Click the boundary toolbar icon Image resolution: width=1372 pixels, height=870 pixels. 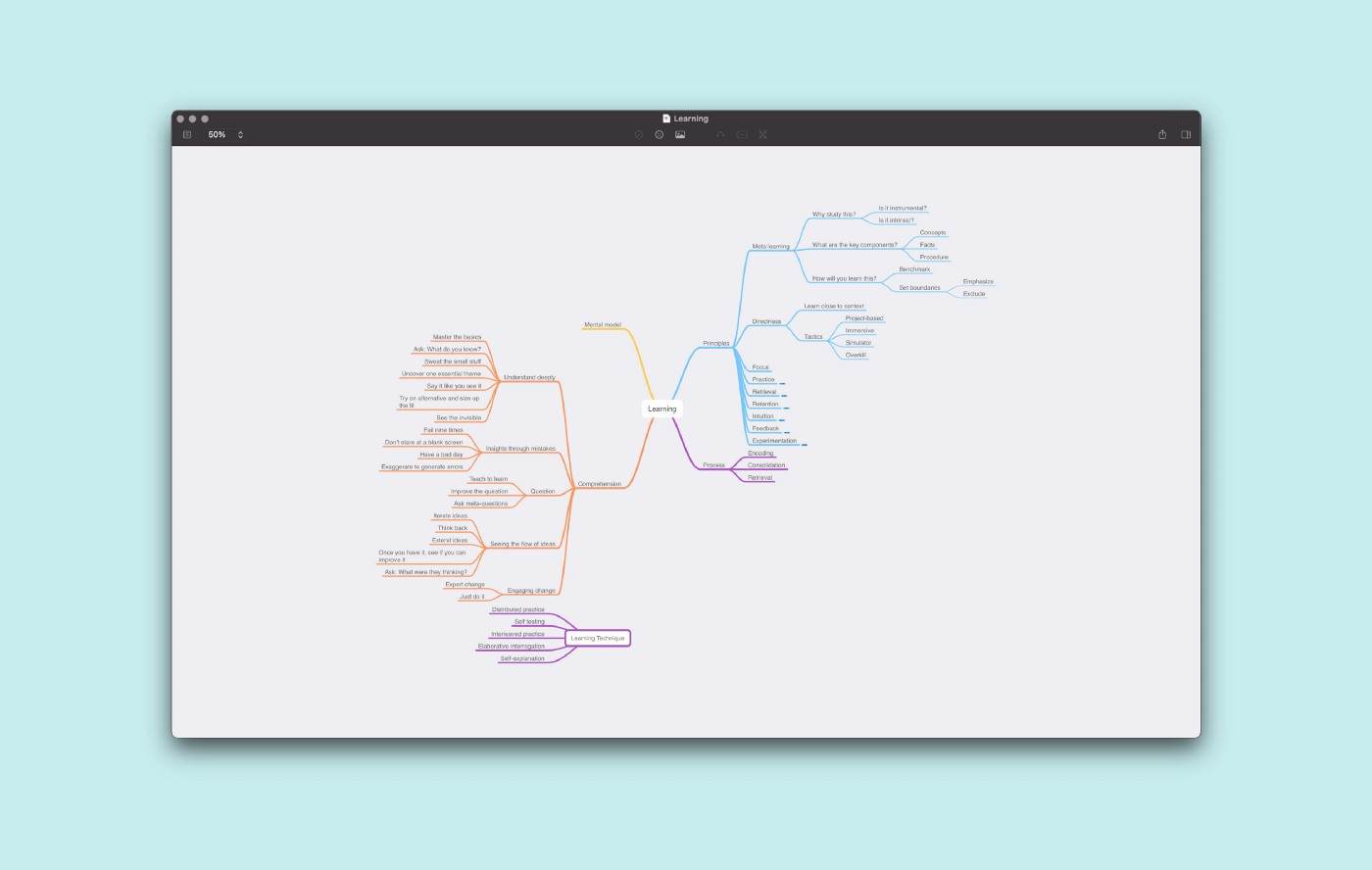(x=742, y=134)
